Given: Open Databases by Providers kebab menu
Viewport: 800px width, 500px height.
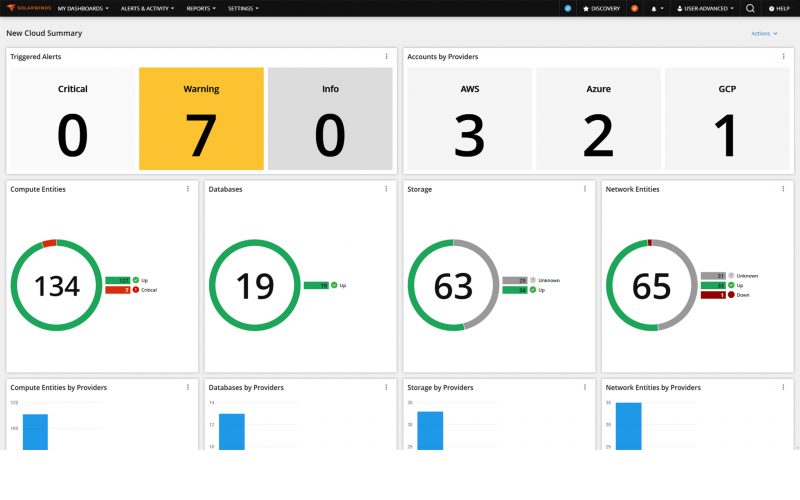Looking at the screenshot, I should pyautogui.click(x=386, y=387).
